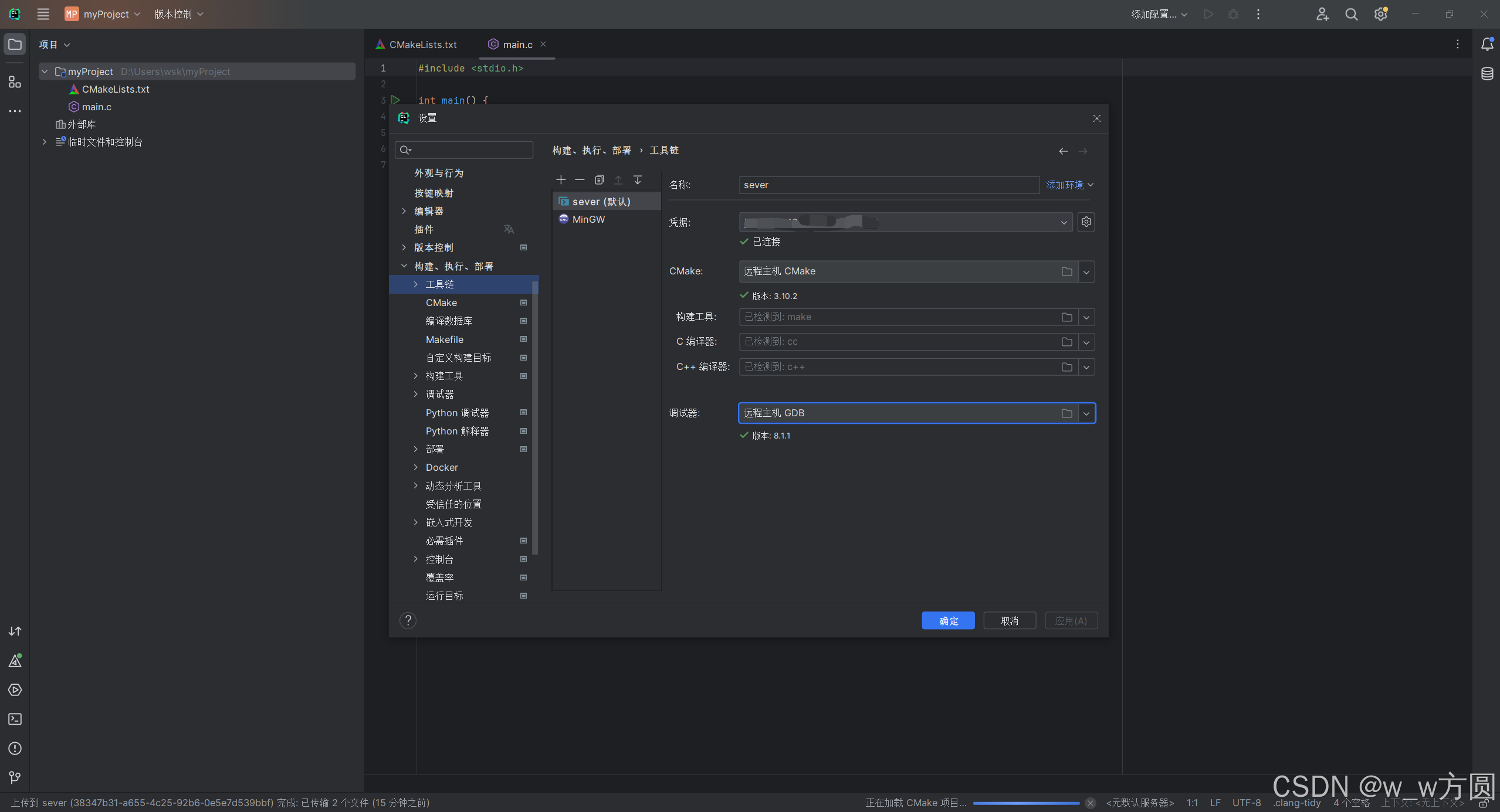
Task: Cancel CMake loading progress
Action: [1090, 803]
